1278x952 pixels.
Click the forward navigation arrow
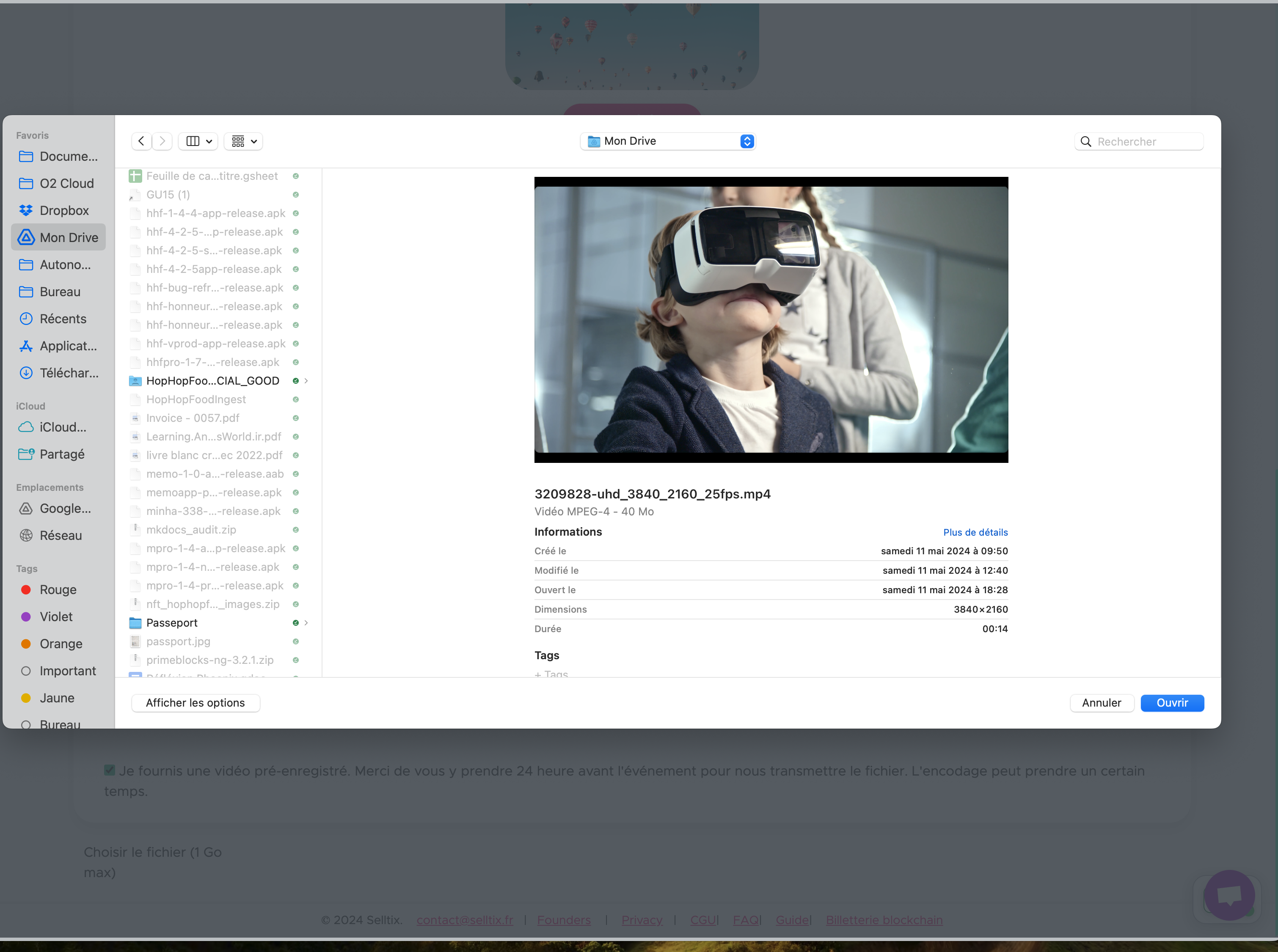pyautogui.click(x=163, y=141)
